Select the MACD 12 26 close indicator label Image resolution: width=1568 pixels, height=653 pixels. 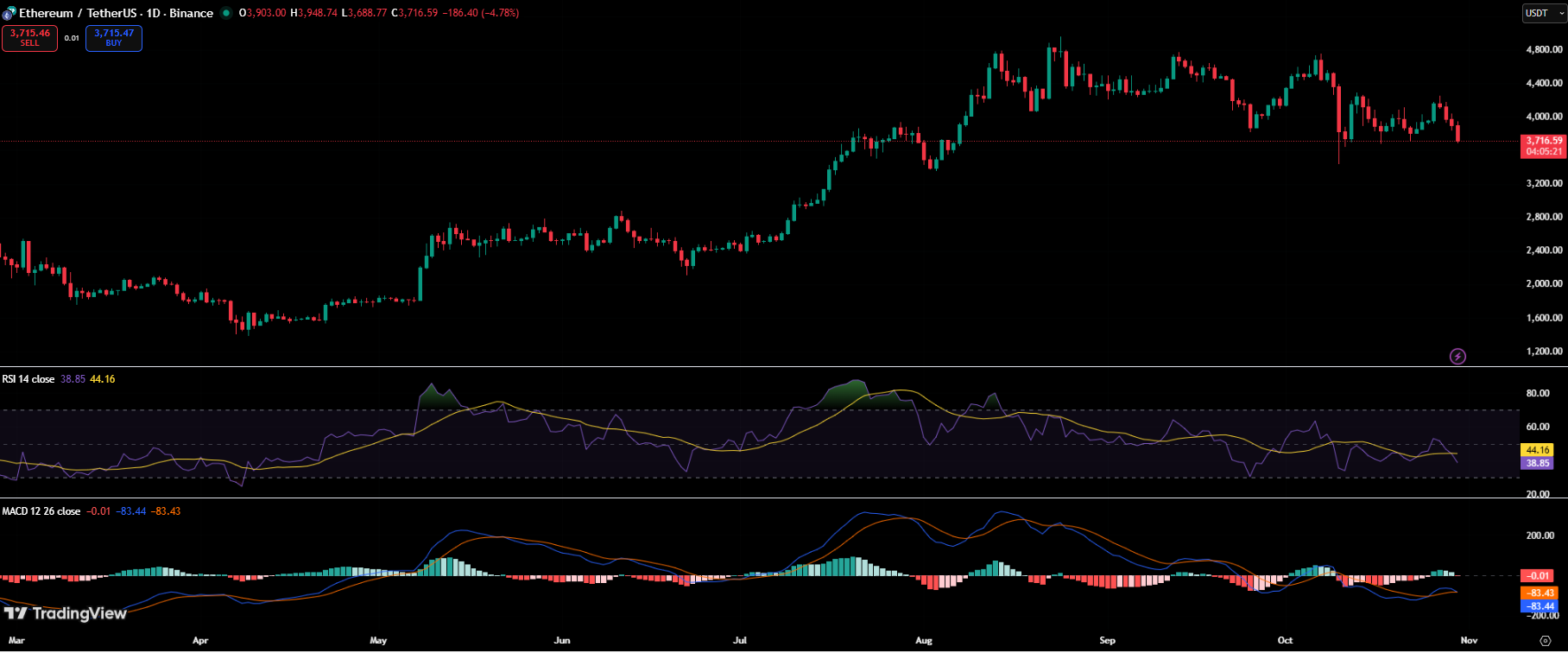pos(41,511)
